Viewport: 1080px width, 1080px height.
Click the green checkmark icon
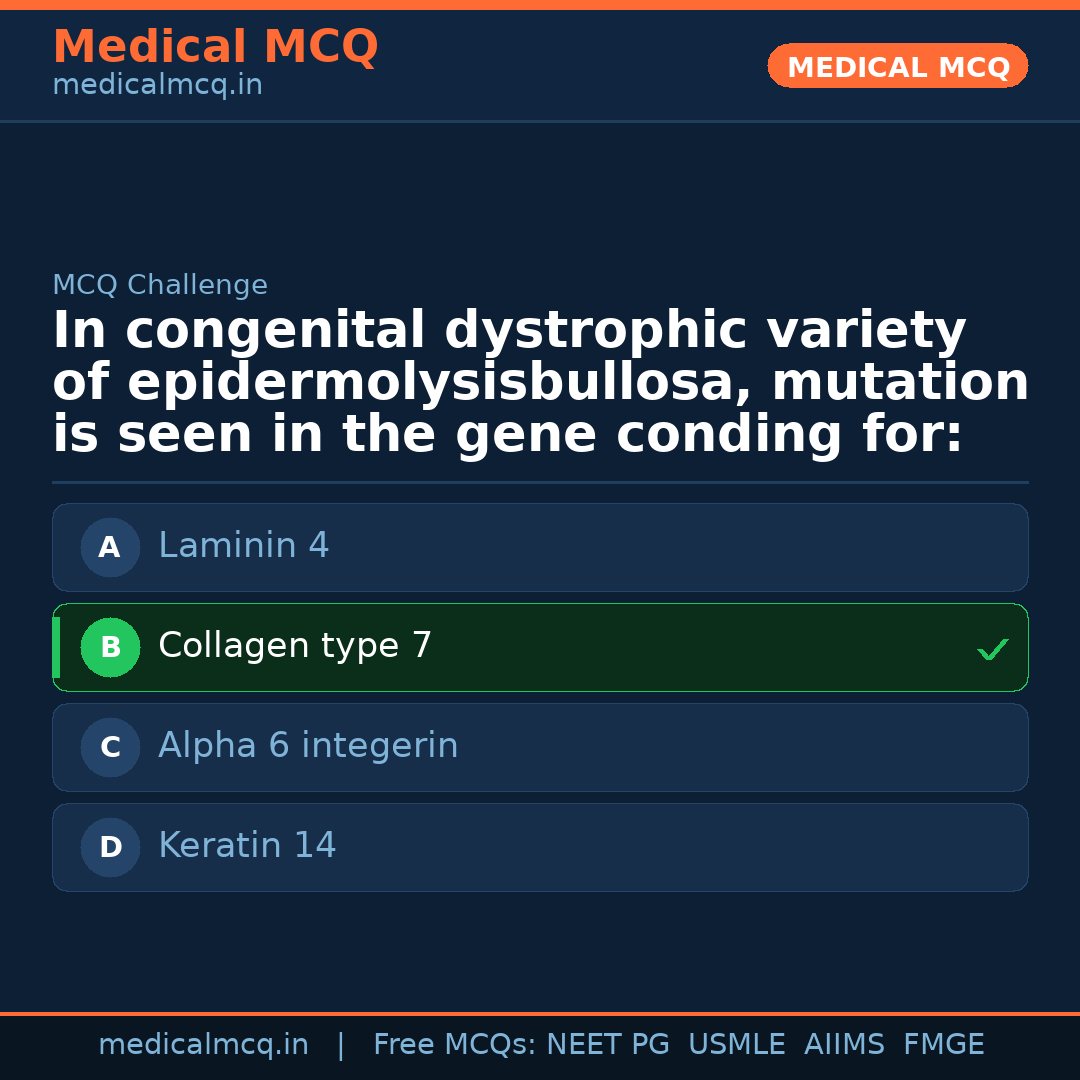click(x=992, y=650)
